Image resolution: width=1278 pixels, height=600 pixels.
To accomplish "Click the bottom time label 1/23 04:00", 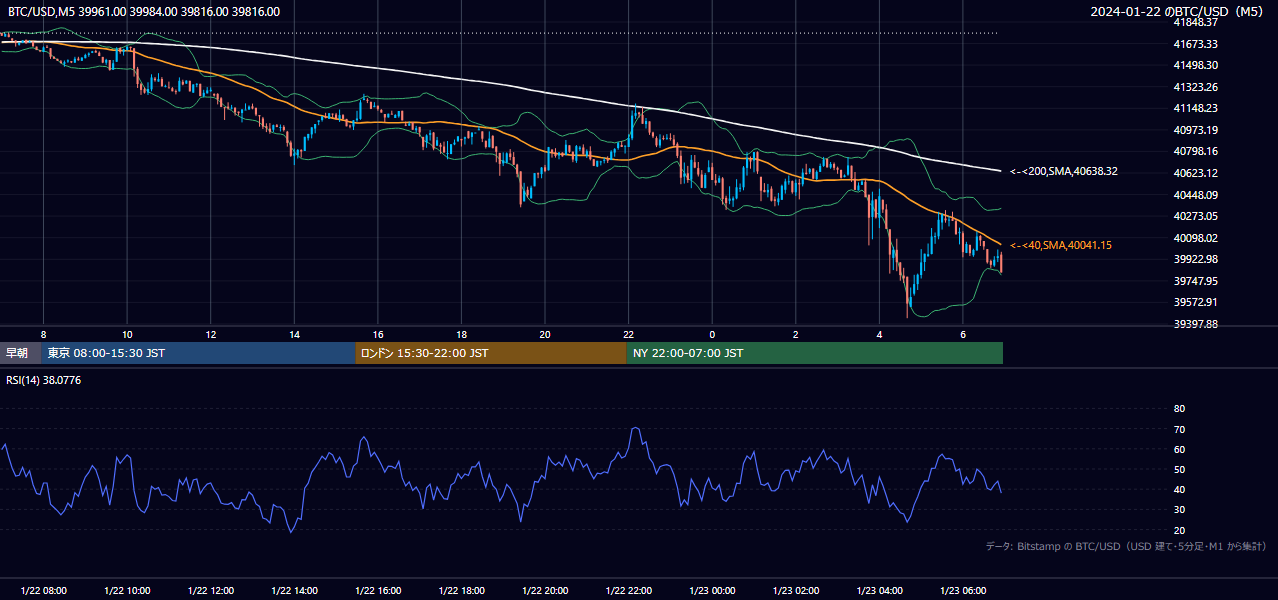I will (x=879, y=591).
